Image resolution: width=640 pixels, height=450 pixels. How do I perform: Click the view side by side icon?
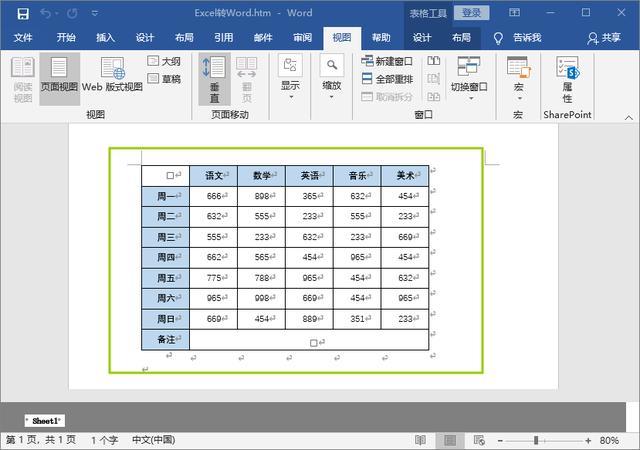click(x=433, y=61)
